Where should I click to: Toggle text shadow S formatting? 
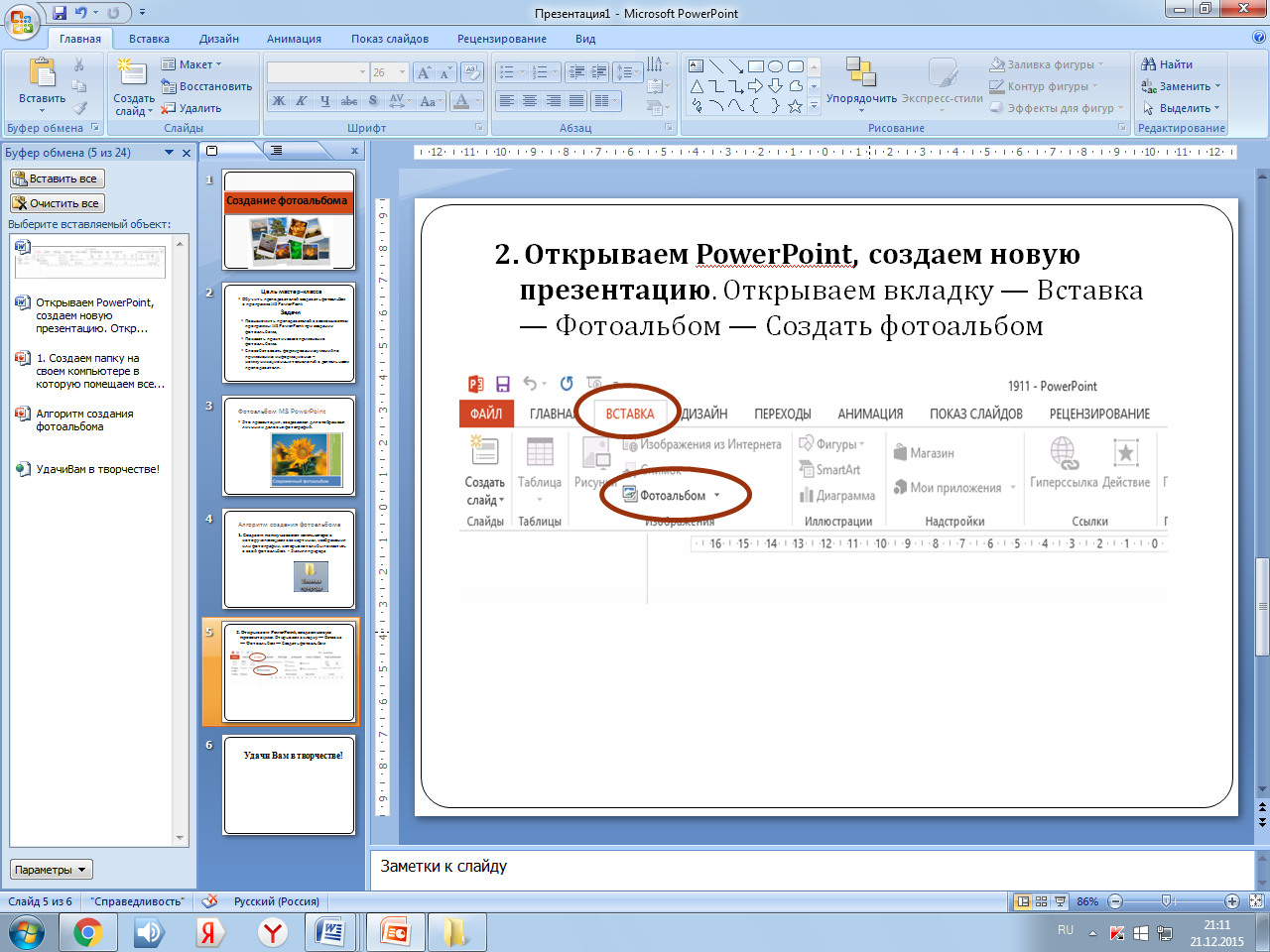[373, 100]
